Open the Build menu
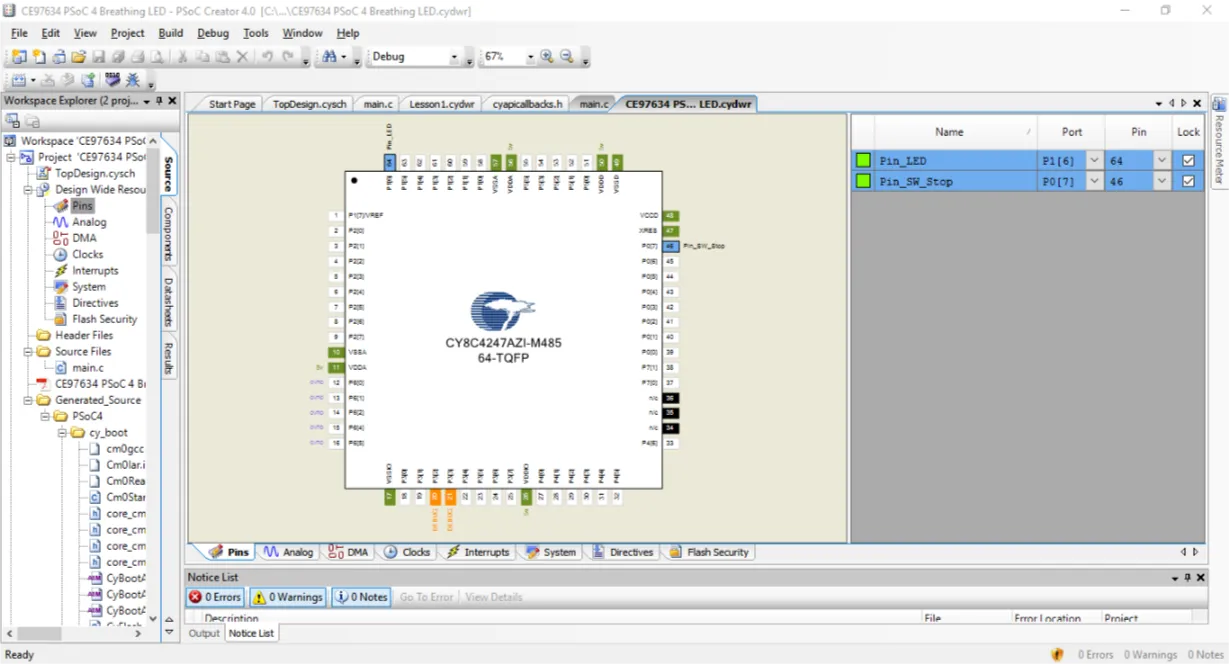 pyautogui.click(x=171, y=33)
